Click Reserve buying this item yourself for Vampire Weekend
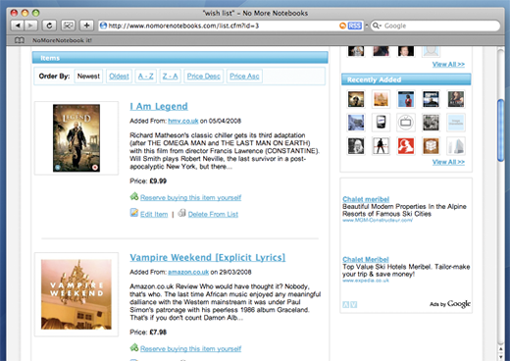This screenshot has width=510, height=361. tap(190, 349)
